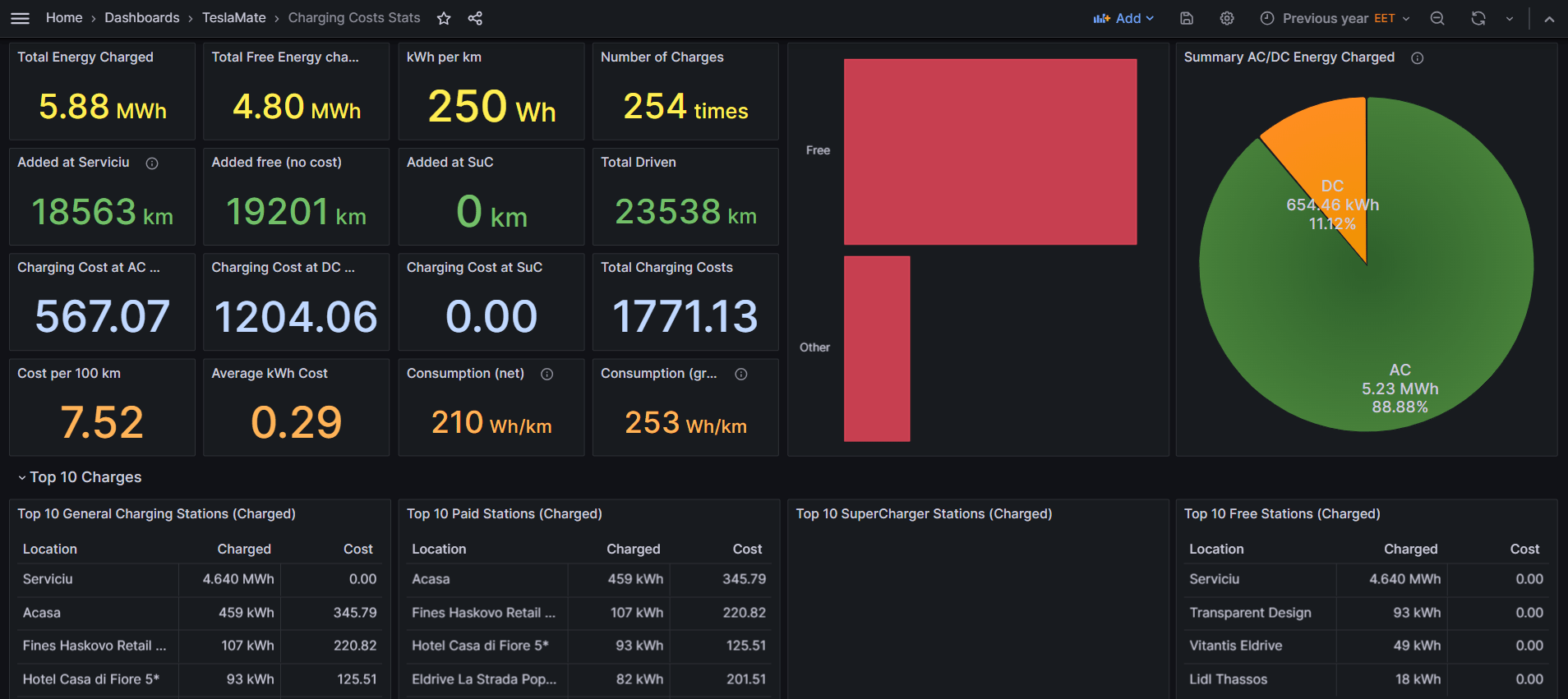This screenshot has width=1568, height=699.
Task: Show info for Added at Serviciu panel
Action: [152, 163]
